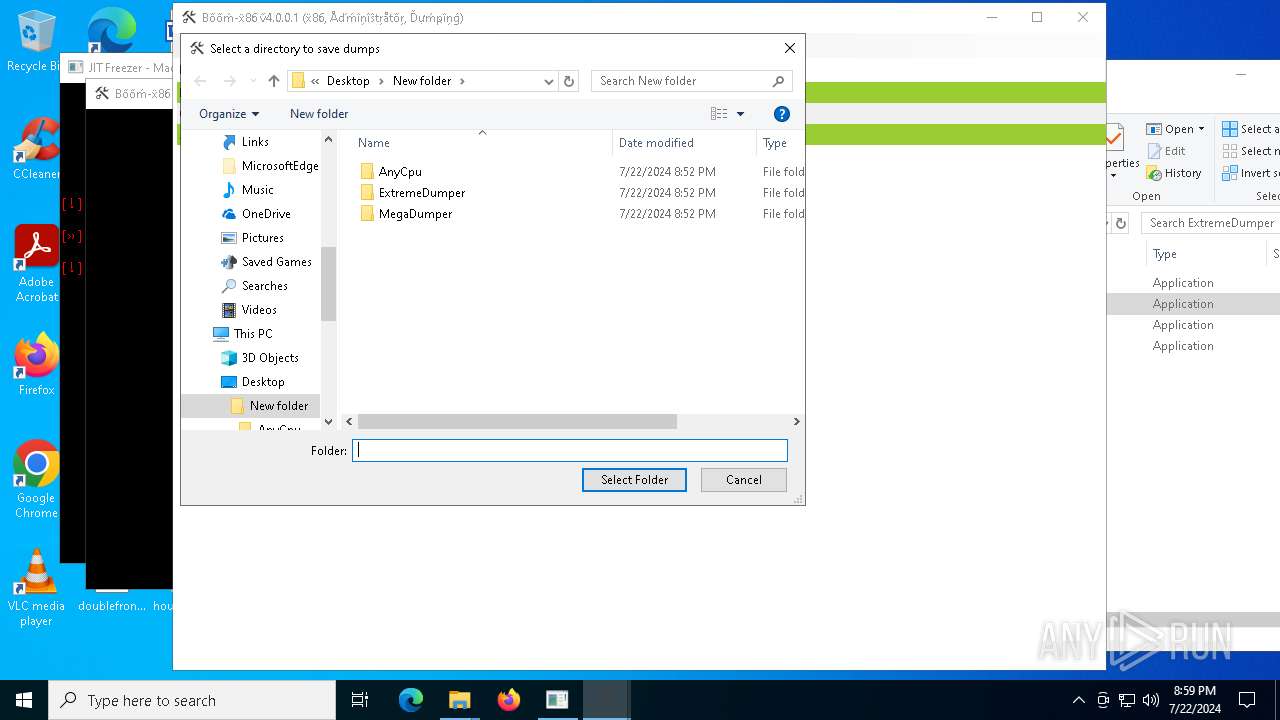
Task: Click the Back navigation arrow in dialog
Action: tap(200, 81)
